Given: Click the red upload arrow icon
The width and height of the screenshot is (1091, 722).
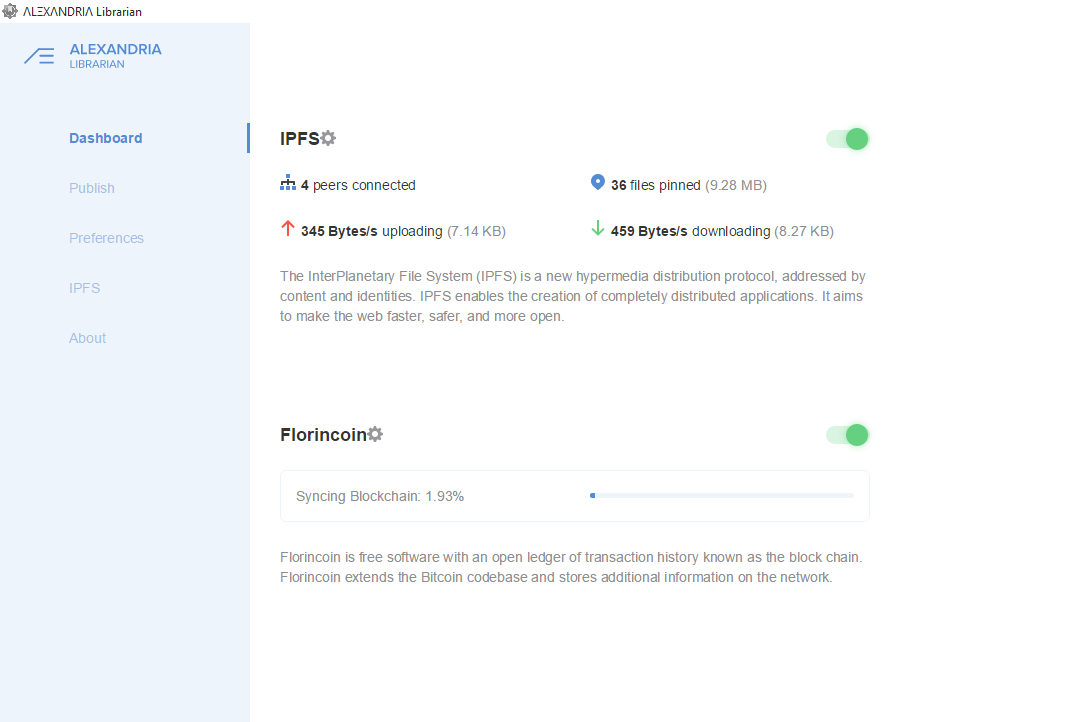Looking at the screenshot, I should (287, 228).
